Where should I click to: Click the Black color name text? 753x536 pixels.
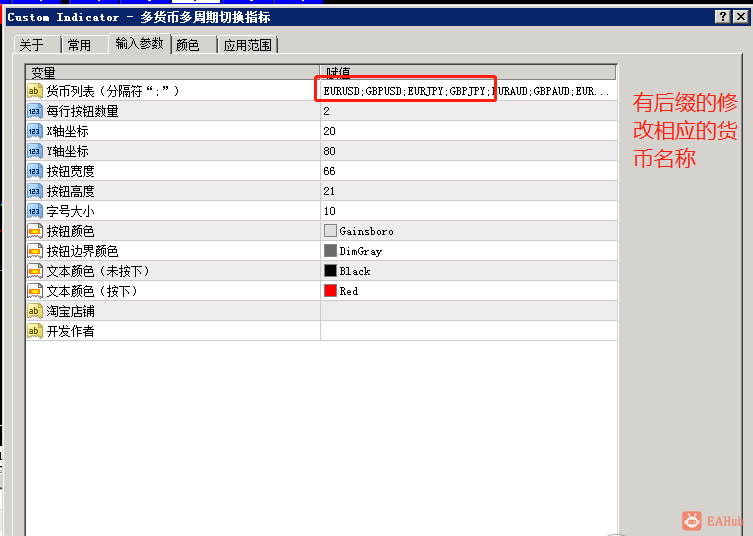(355, 271)
